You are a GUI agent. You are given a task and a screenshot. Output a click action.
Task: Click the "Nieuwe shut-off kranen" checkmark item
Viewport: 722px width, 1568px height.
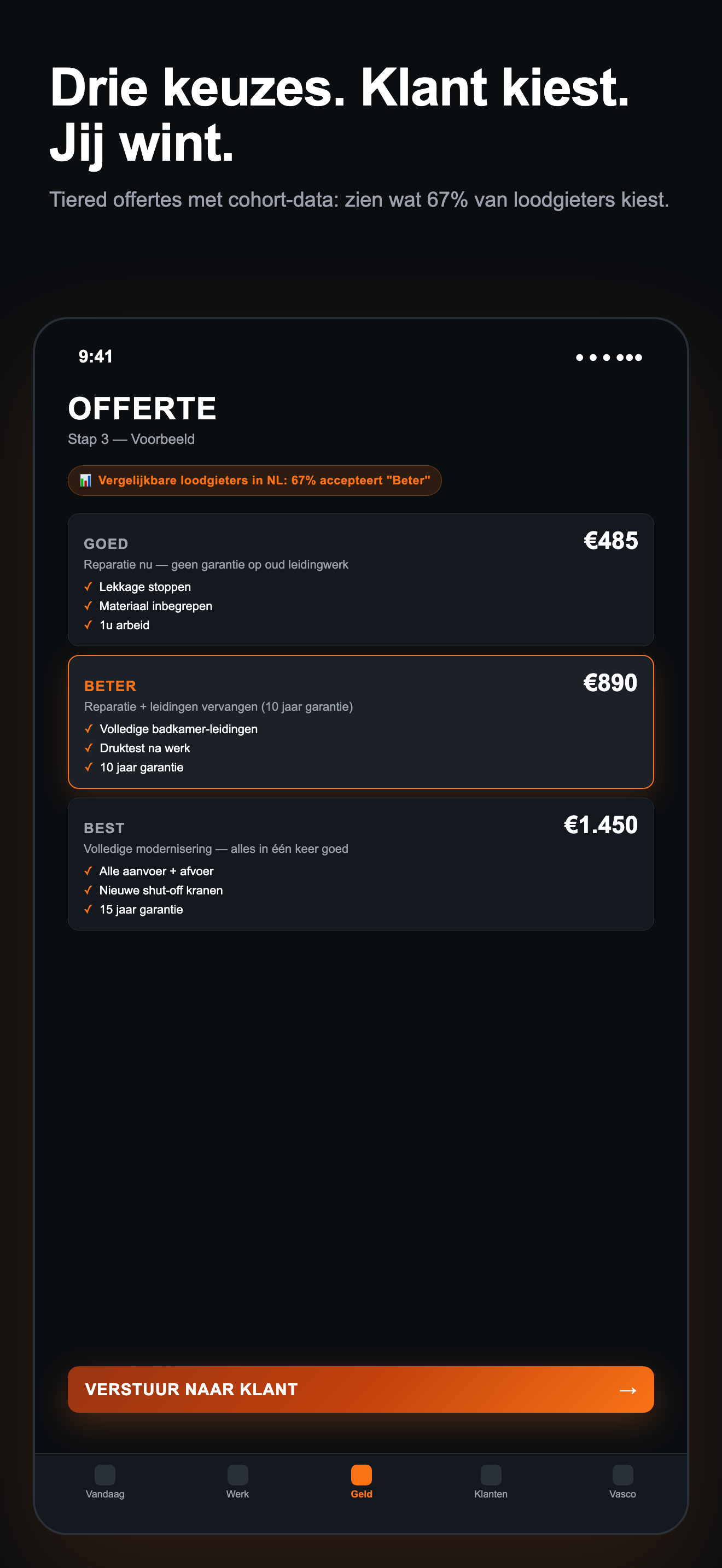(153, 890)
